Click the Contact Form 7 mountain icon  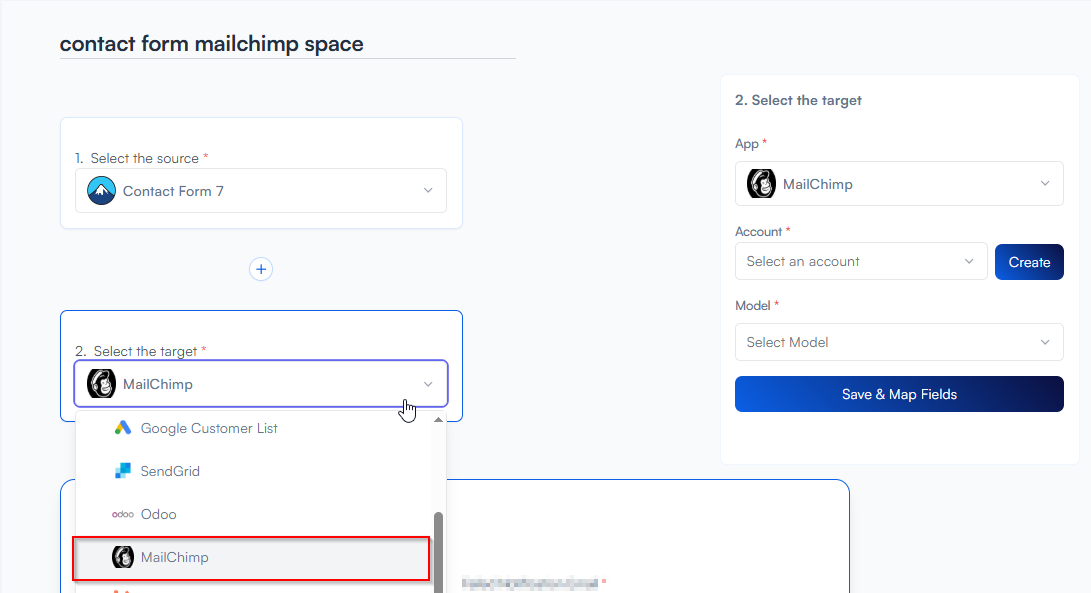pos(101,191)
